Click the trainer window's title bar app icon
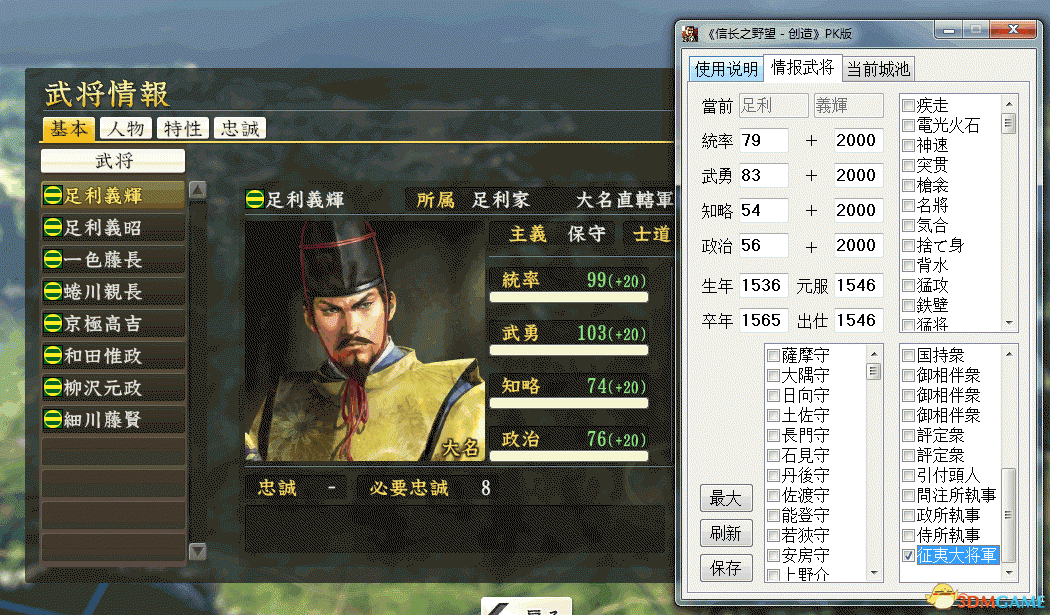1050x615 pixels. 690,33
